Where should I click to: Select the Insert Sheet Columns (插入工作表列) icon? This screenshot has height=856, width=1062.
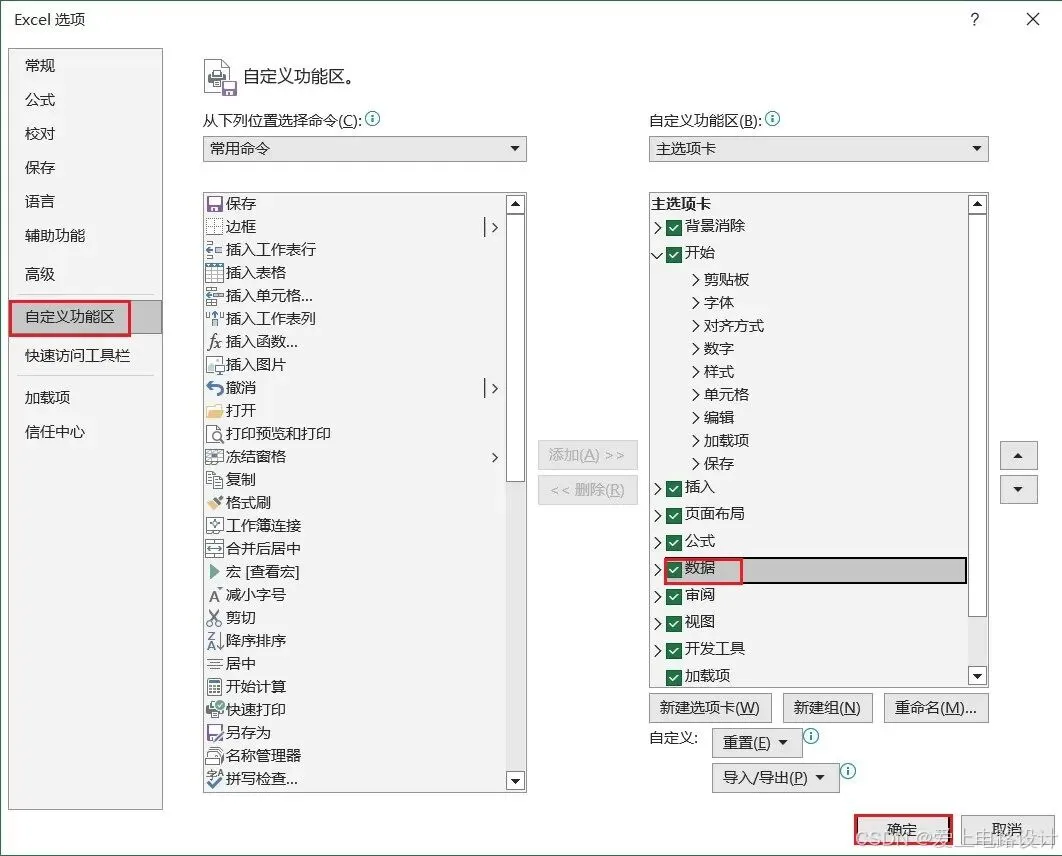215,319
